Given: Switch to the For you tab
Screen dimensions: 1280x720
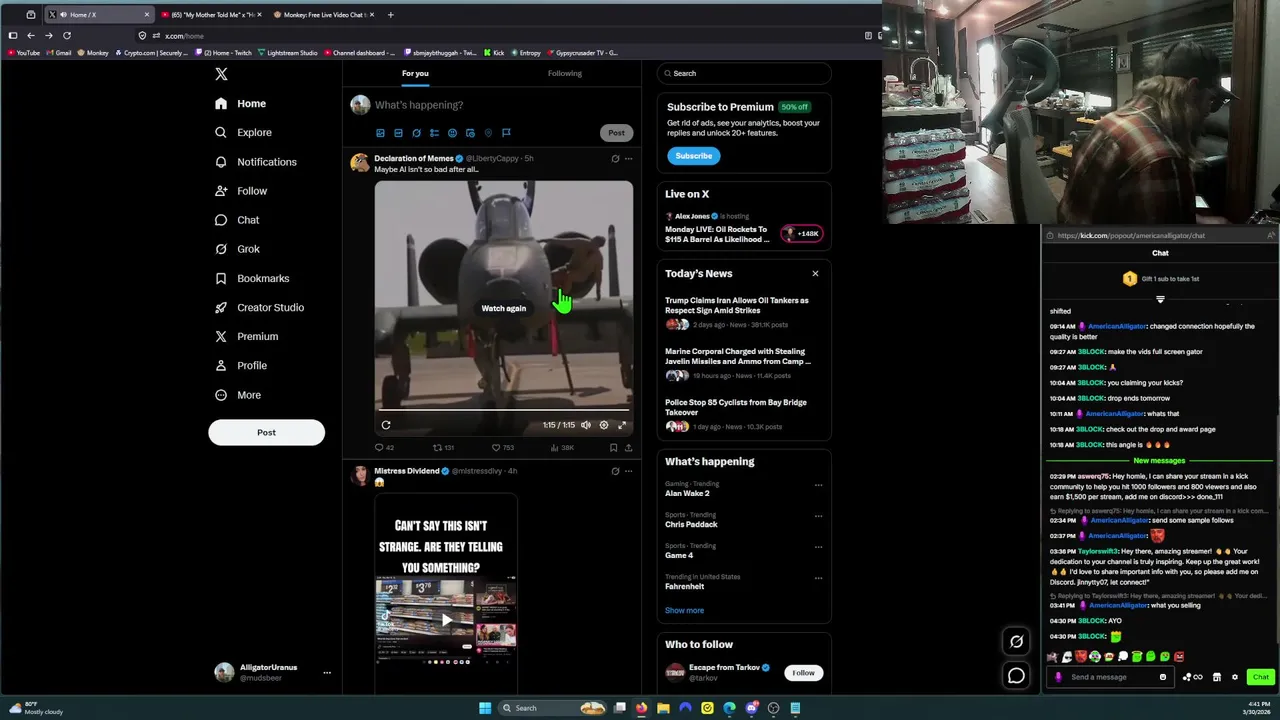Looking at the screenshot, I should pos(415,73).
